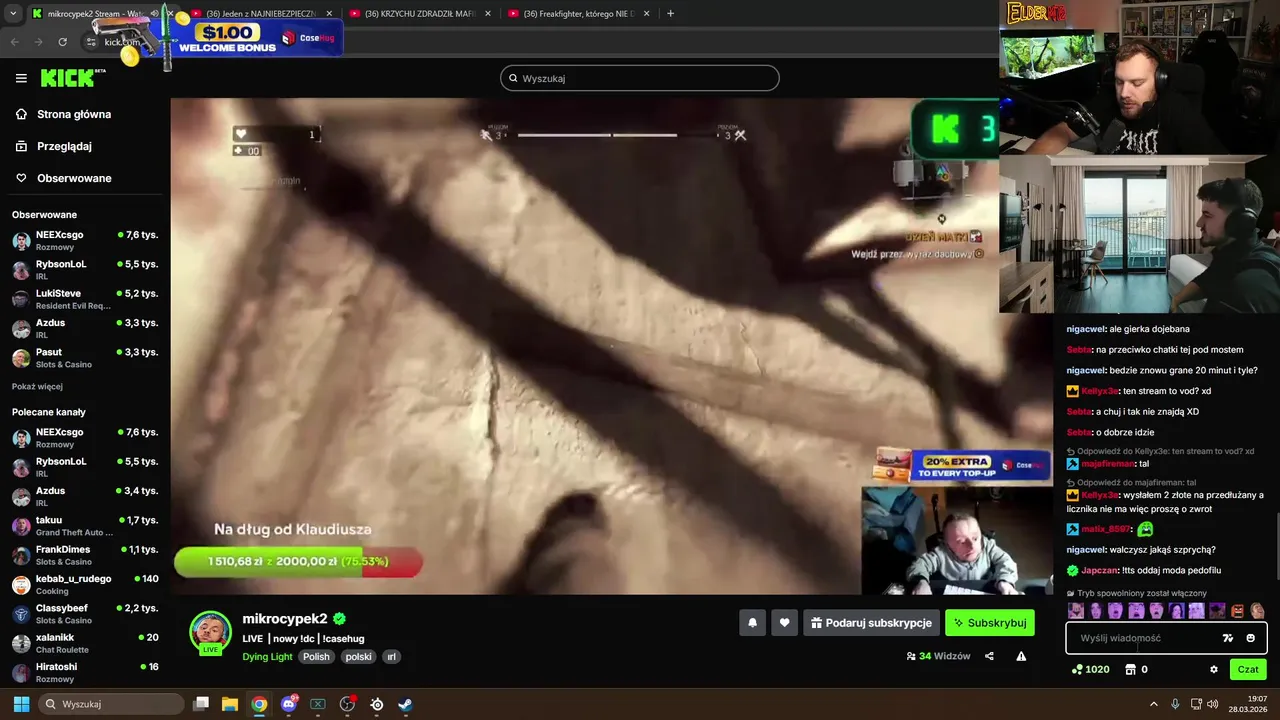
Task: Go back in browser history
Action: [x=14, y=42]
